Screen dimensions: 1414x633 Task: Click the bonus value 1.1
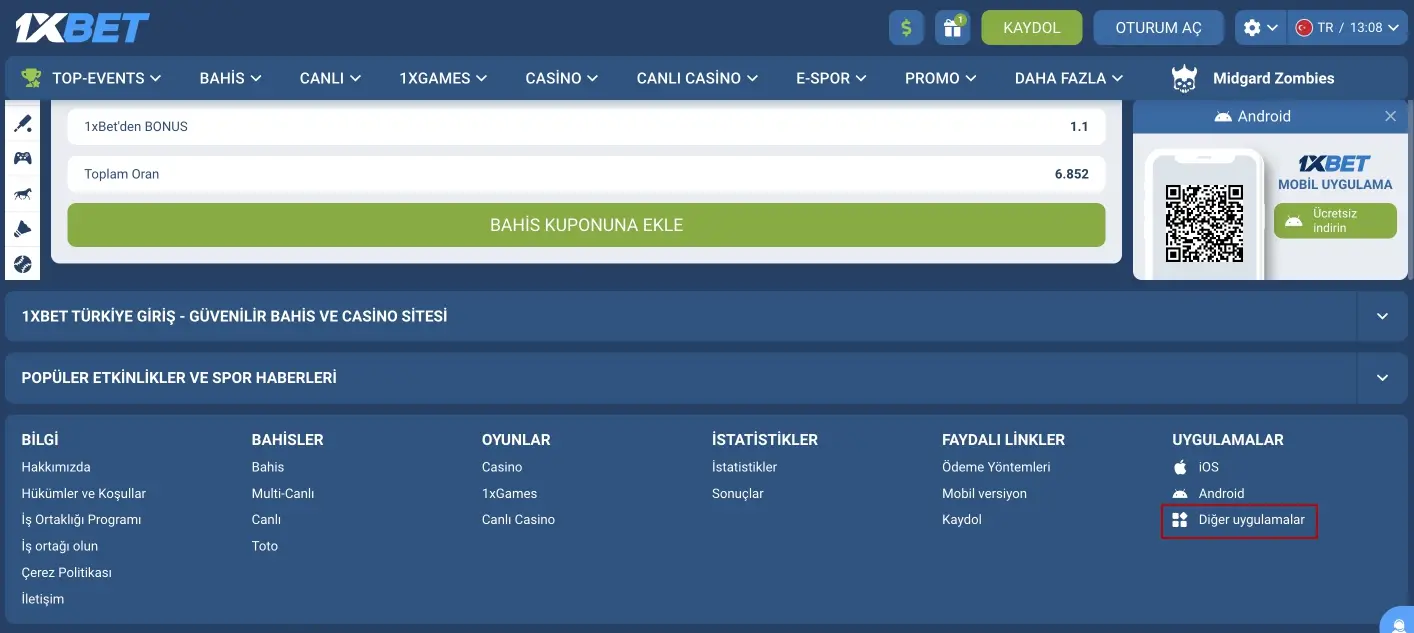pos(1079,127)
